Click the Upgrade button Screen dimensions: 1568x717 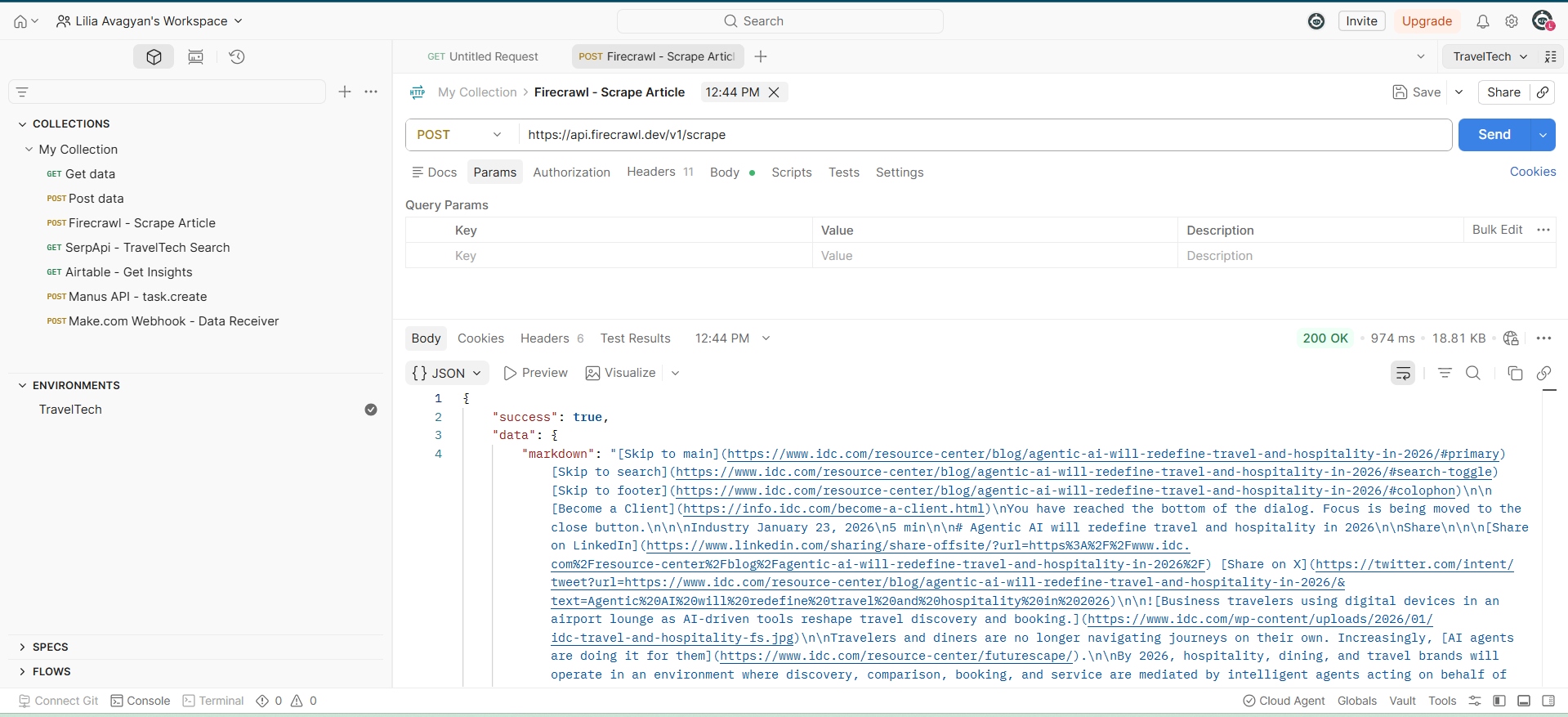[x=1427, y=21]
